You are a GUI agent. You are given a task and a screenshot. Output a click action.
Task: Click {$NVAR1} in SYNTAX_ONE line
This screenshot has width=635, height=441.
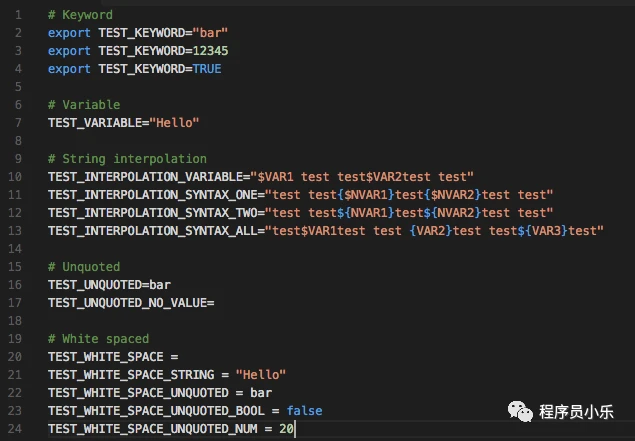click(366, 195)
